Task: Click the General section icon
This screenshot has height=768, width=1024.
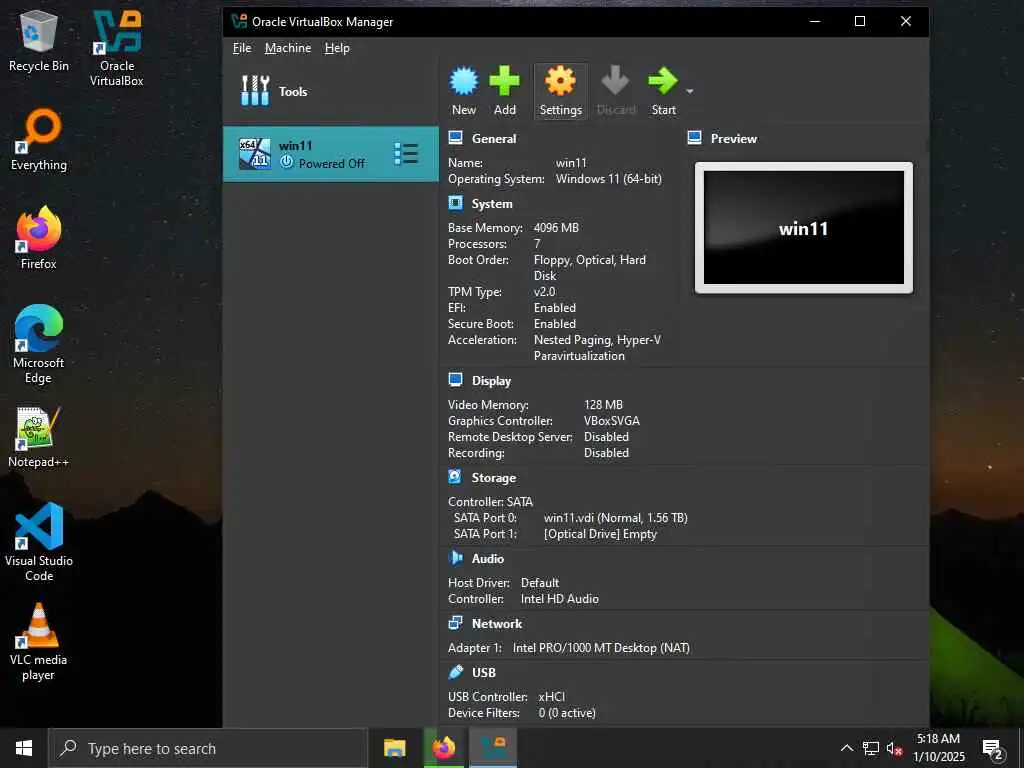Action: tap(455, 138)
